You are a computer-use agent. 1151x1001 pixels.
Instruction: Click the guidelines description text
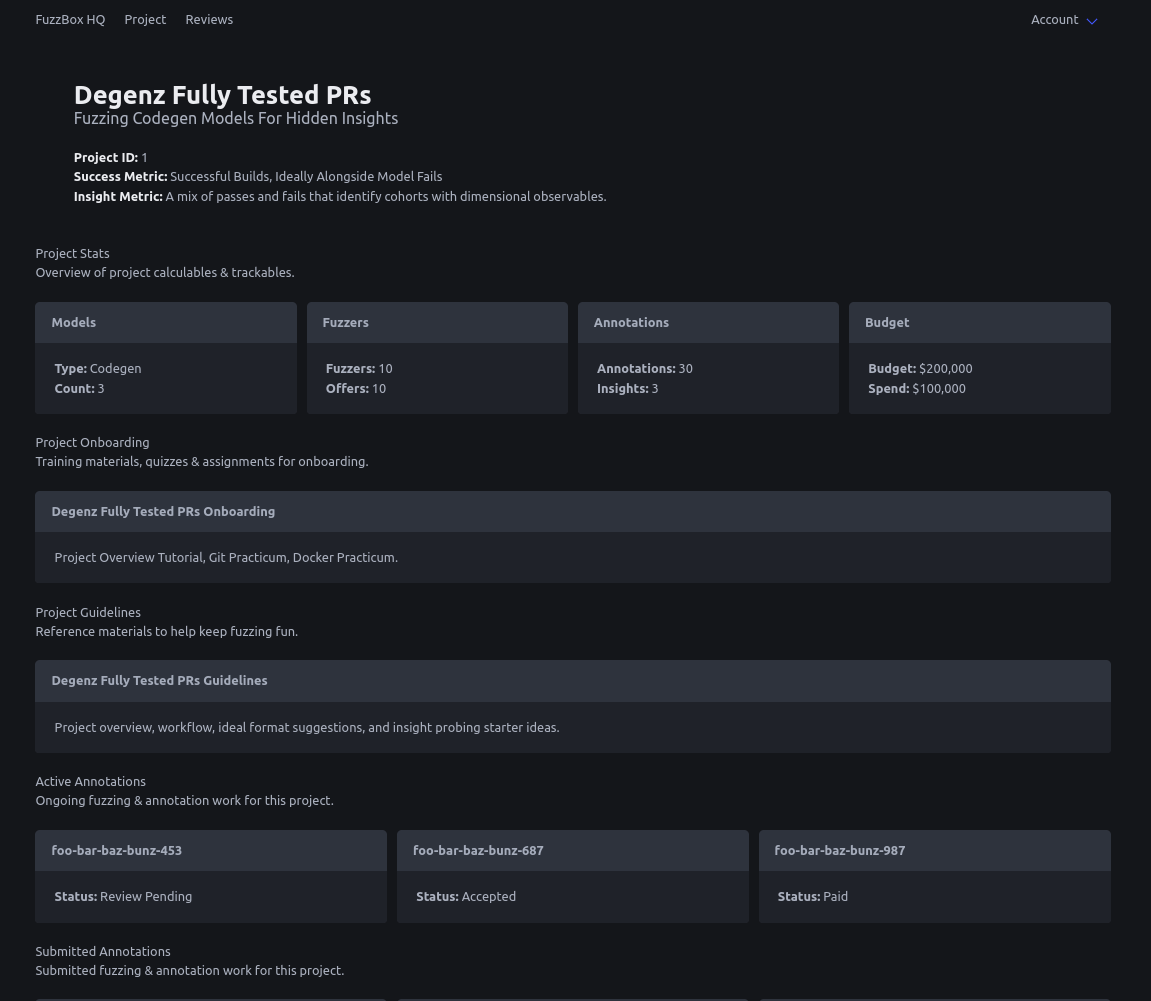coord(306,728)
